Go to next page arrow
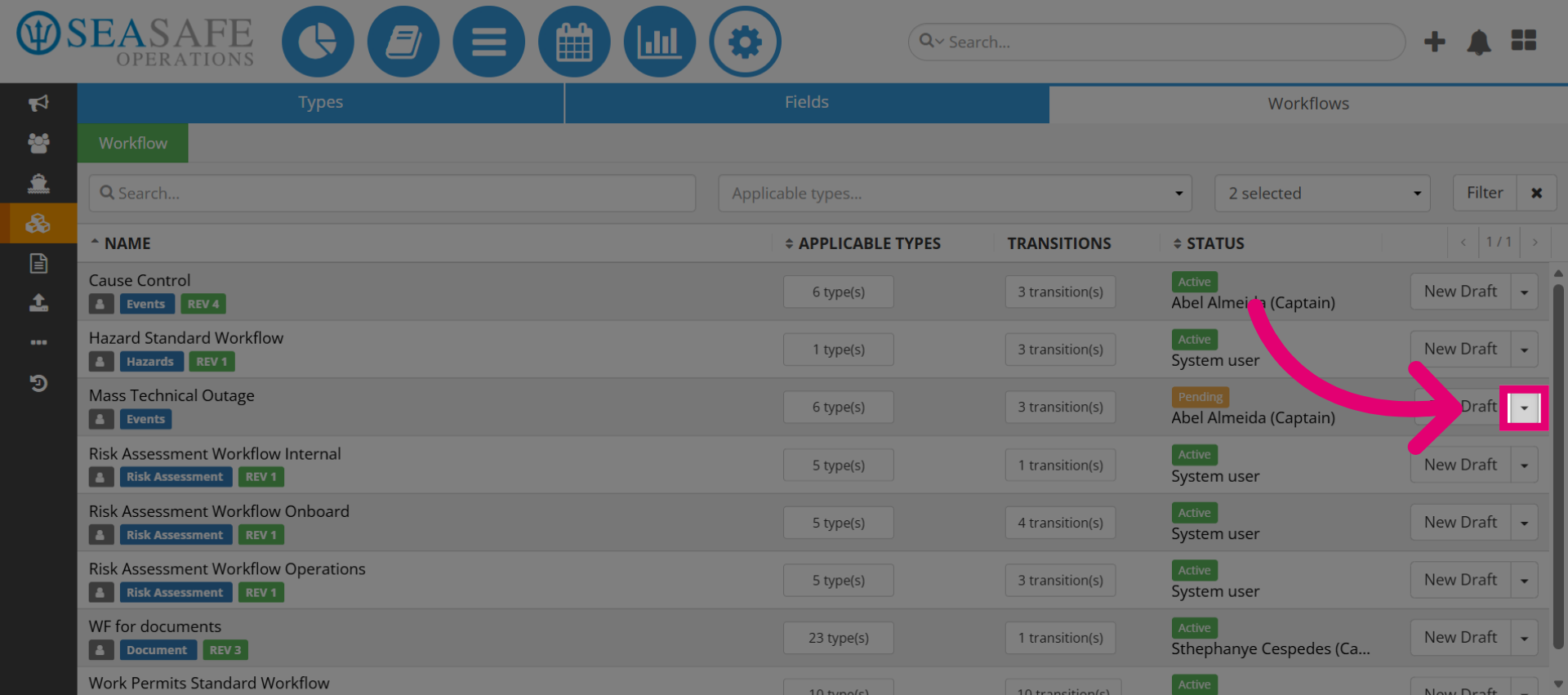The height and width of the screenshot is (695, 1568). pos(1535,243)
